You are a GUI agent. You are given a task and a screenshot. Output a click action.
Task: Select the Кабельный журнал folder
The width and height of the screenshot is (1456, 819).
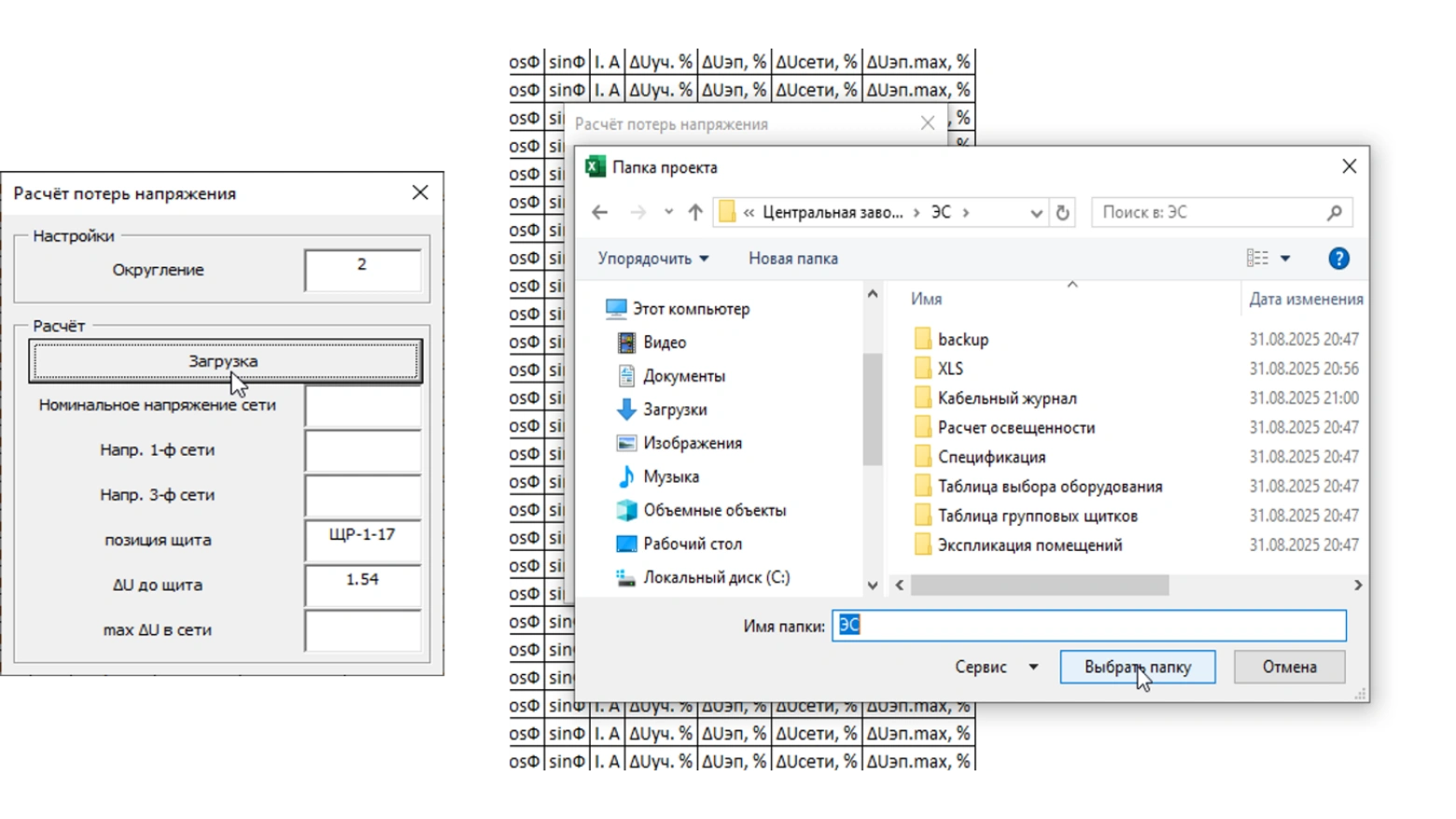coord(1007,398)
